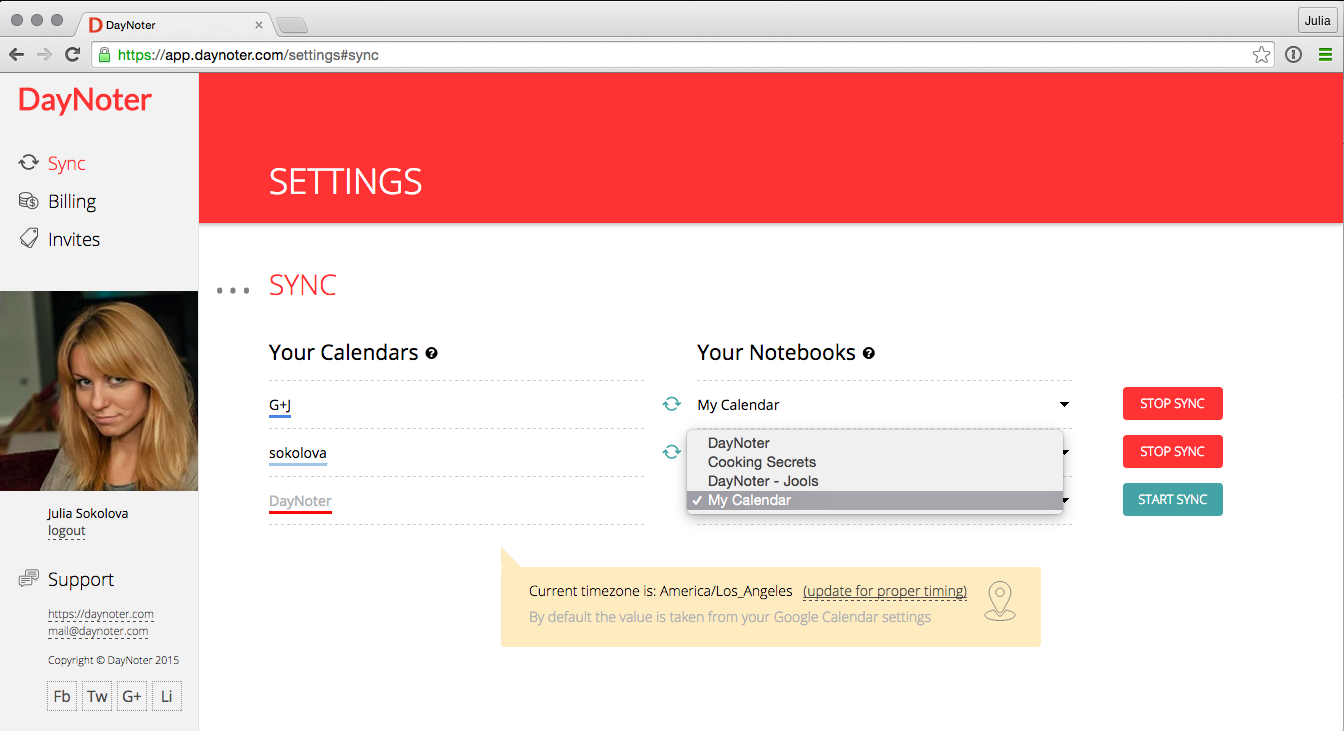This screenshot has height=731, width=1344.
Task: Click the Support chat bubble icon
Action: pyautogui.click(x=29, y=579)
